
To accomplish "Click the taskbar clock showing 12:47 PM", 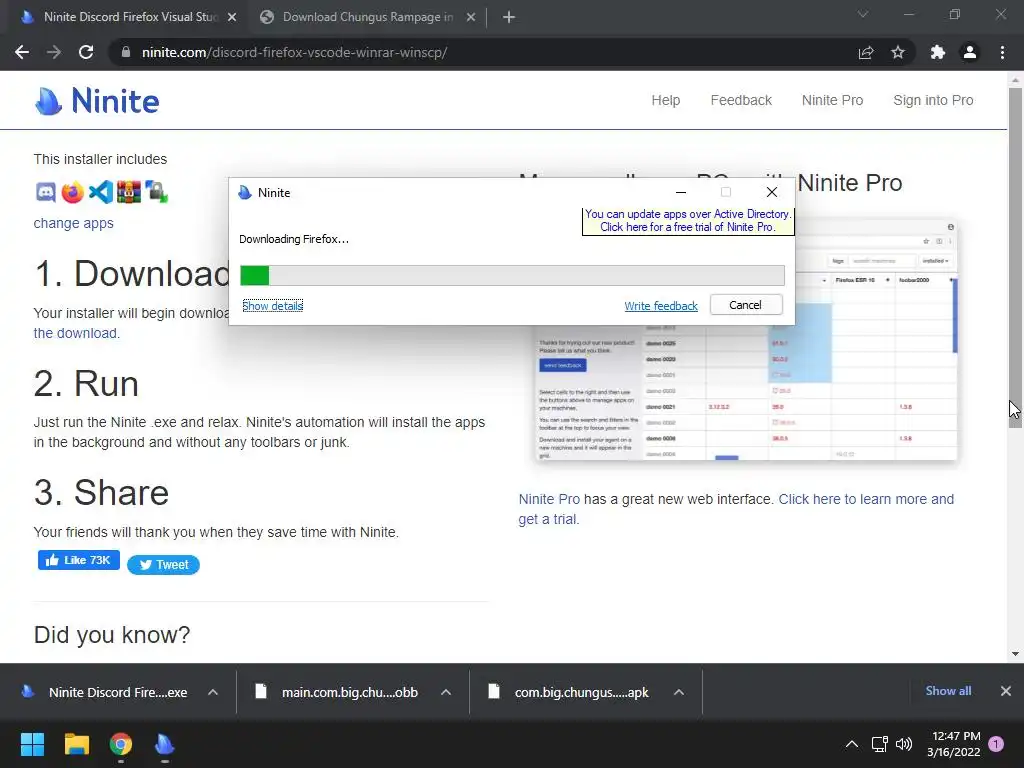I will [955, 744].
